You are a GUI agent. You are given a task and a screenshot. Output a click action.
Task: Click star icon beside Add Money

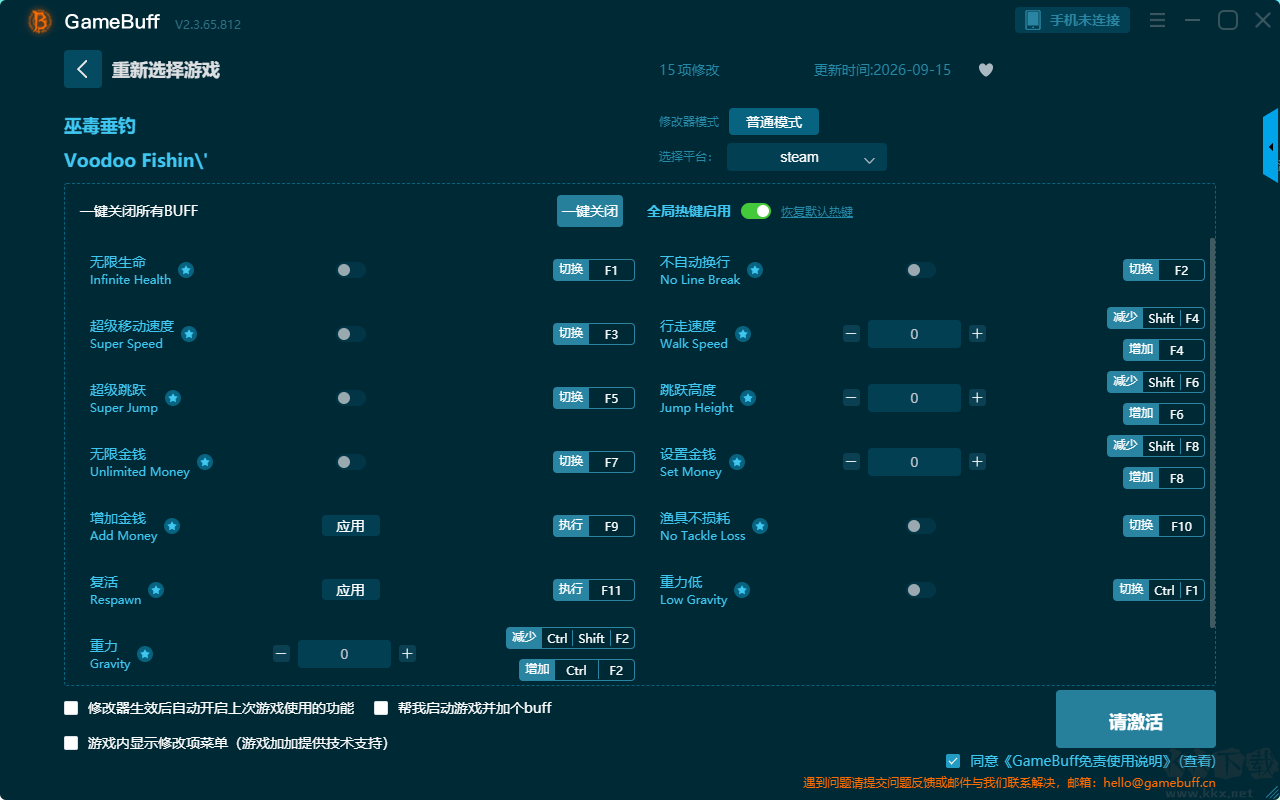pyautogui.click(x=172, y=526)
